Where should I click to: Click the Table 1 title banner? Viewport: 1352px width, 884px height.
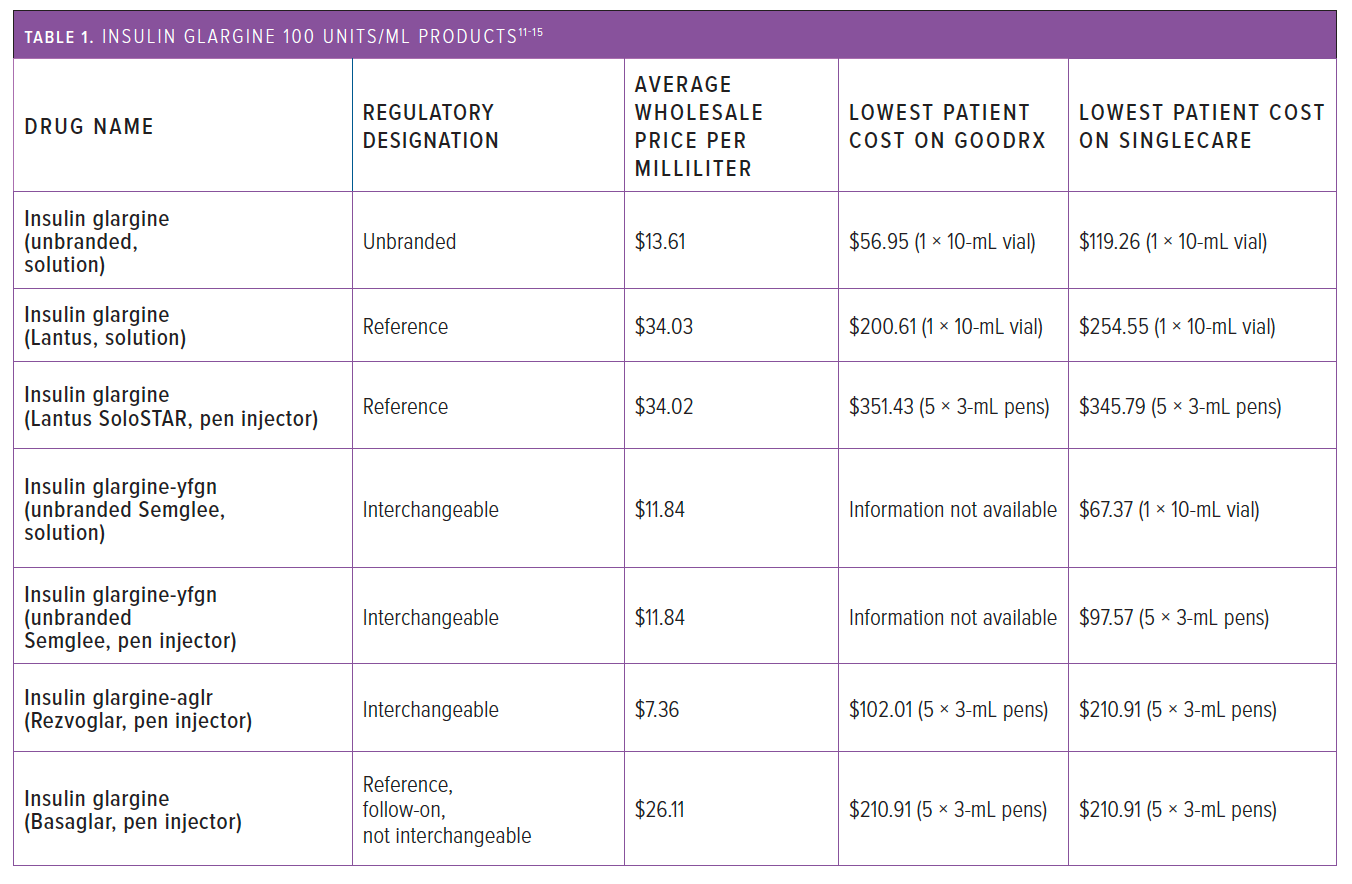tap(675, 35)
